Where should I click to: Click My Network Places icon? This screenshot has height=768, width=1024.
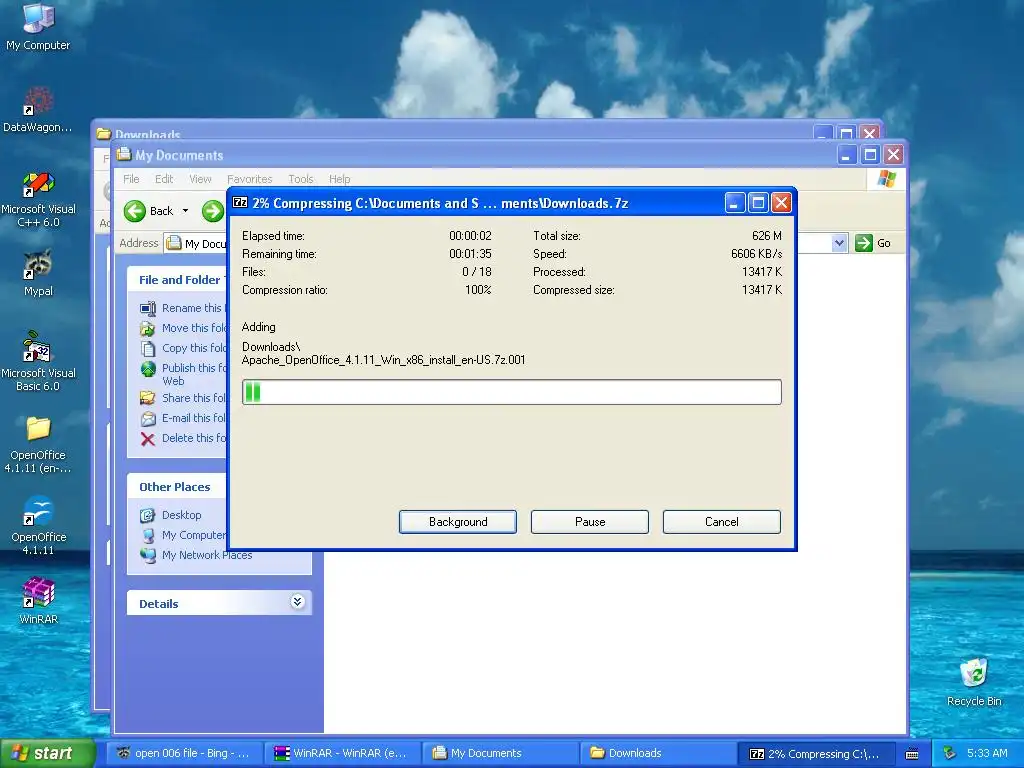click(148, 555)
